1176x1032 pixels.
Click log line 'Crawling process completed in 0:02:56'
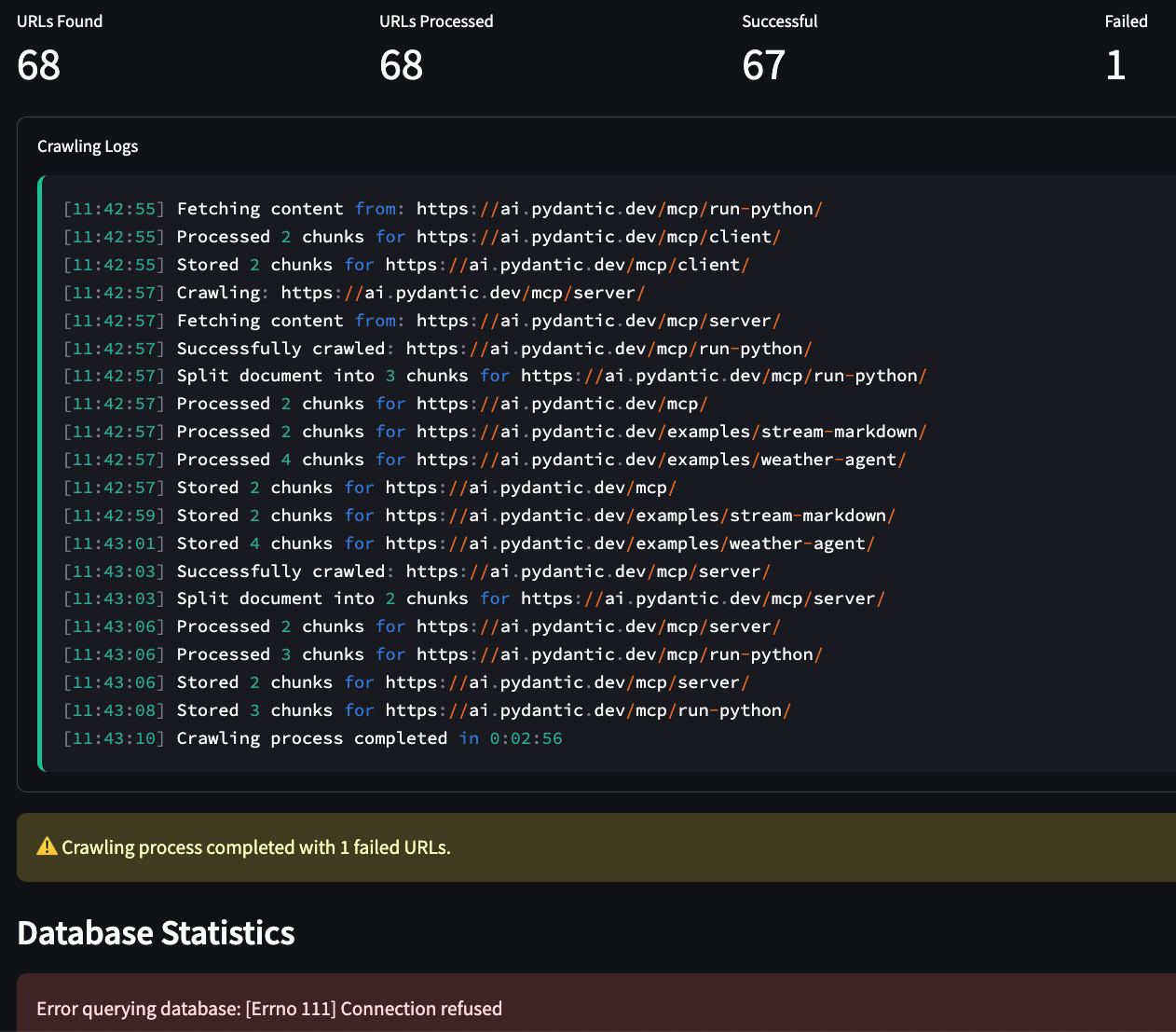(x=313, y=738)
